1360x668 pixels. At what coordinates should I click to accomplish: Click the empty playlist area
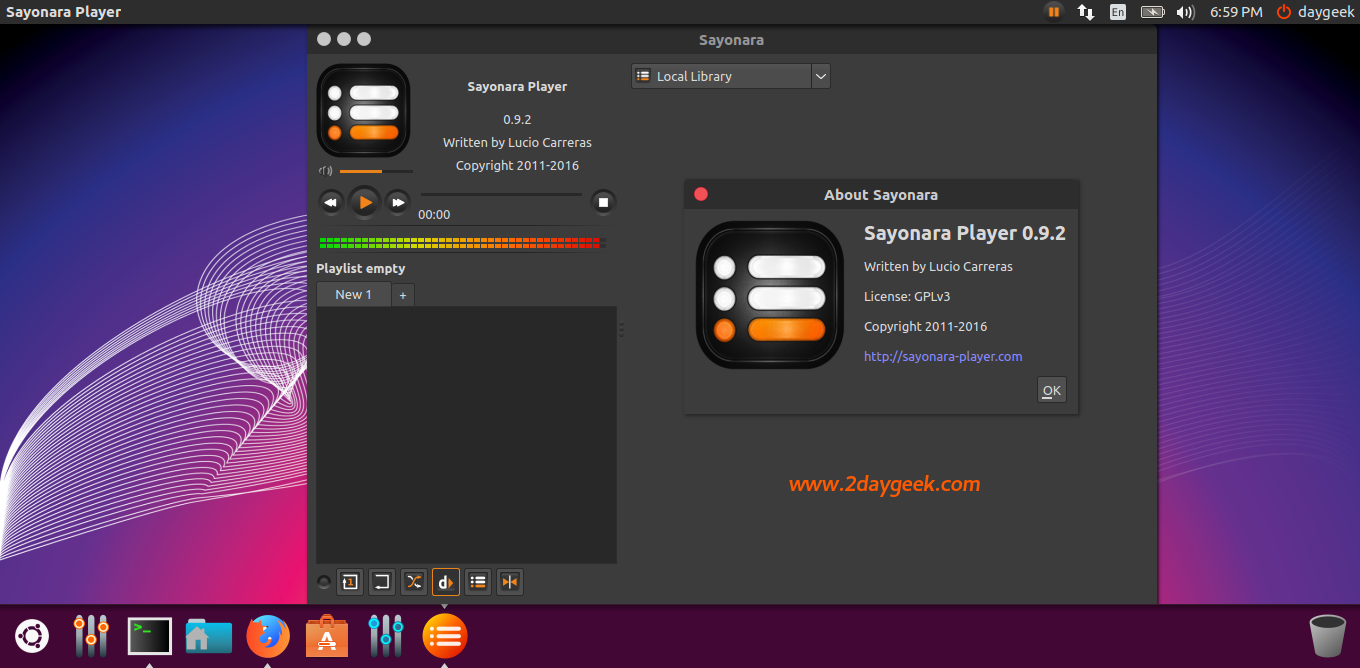[x=466, y=435]
